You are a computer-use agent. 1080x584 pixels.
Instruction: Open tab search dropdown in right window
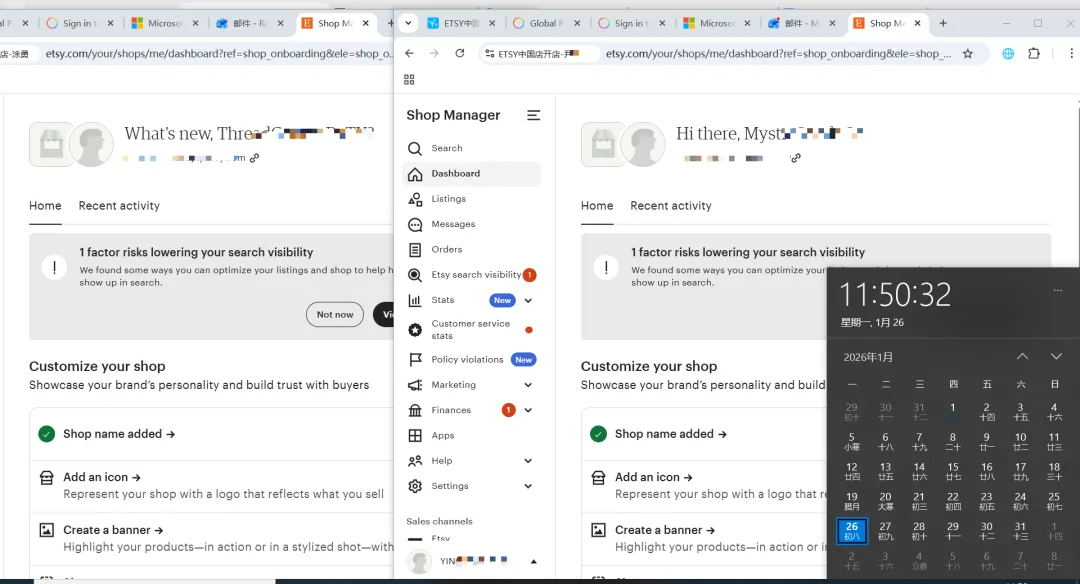coord(408,23)
